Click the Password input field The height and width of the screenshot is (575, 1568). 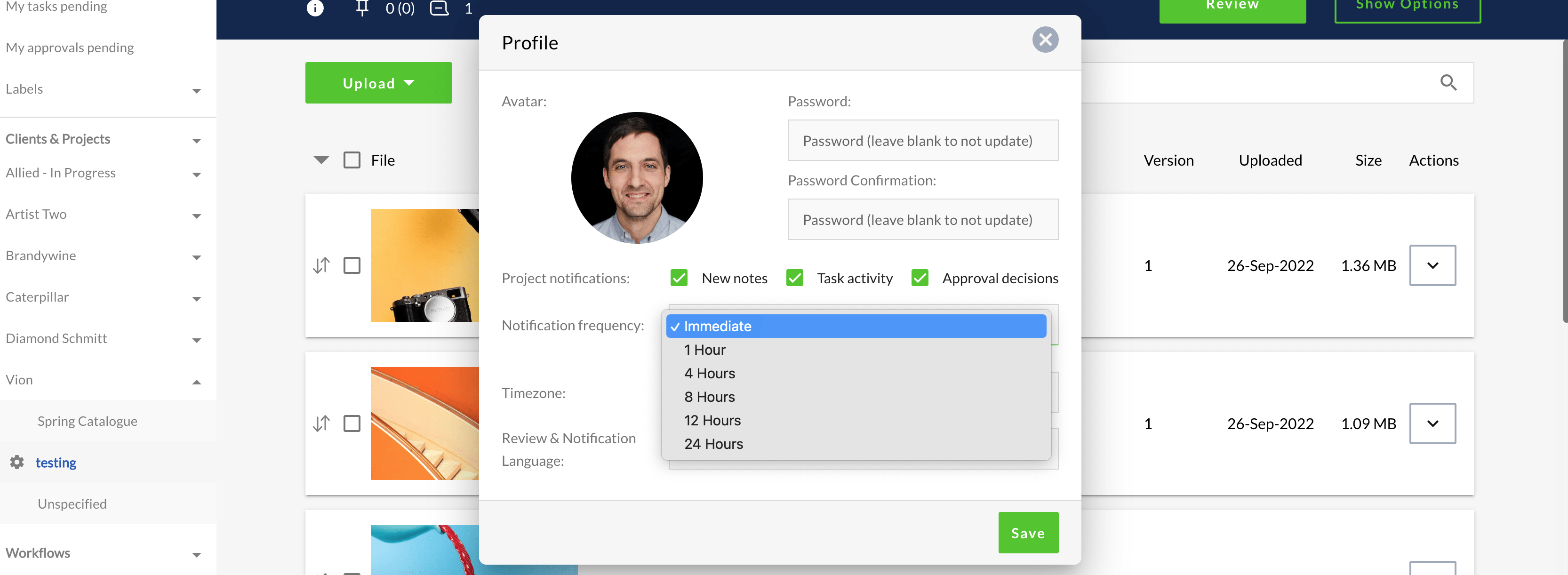(923, 141)
